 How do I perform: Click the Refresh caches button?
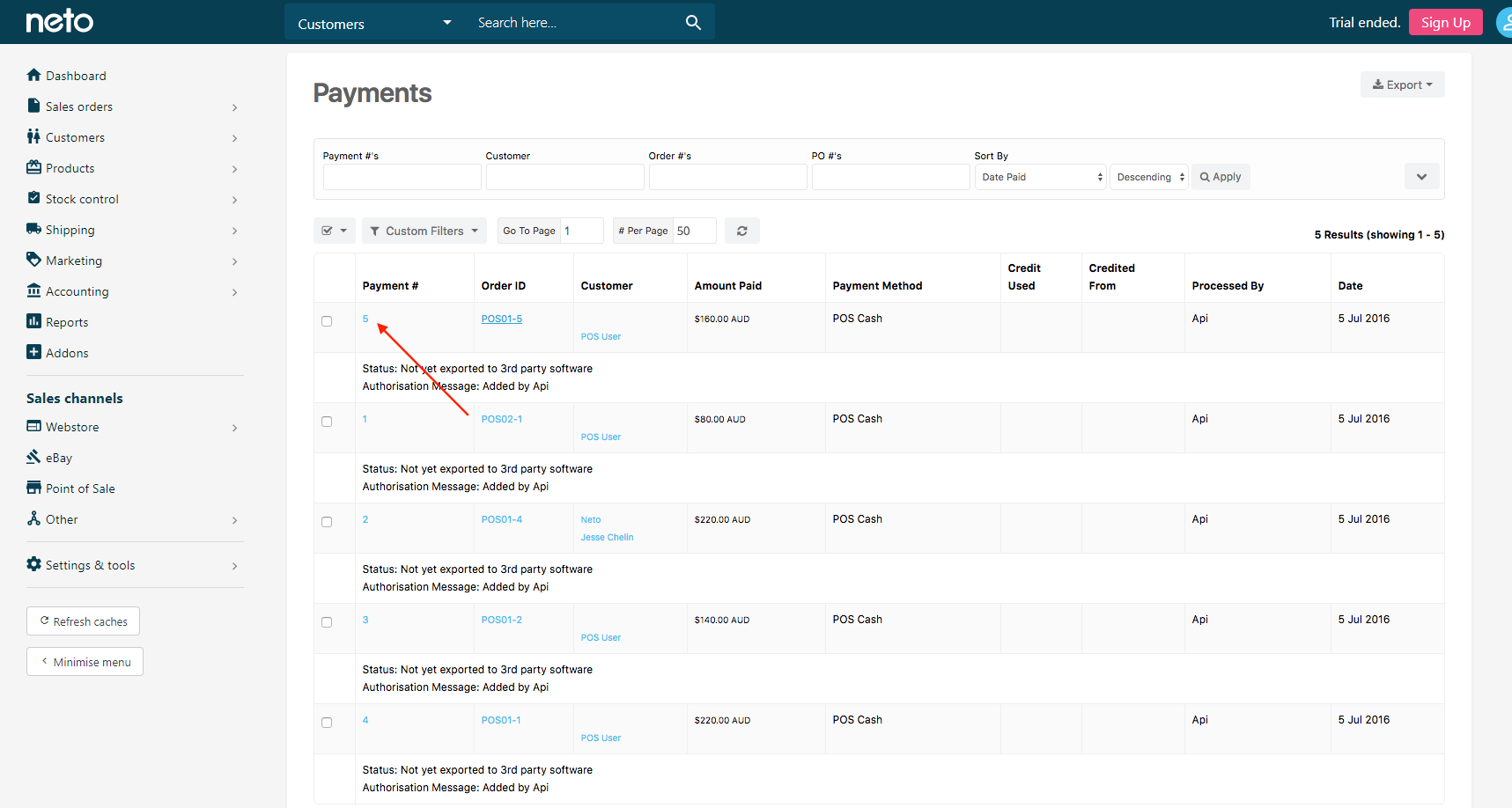coord(83,621)
